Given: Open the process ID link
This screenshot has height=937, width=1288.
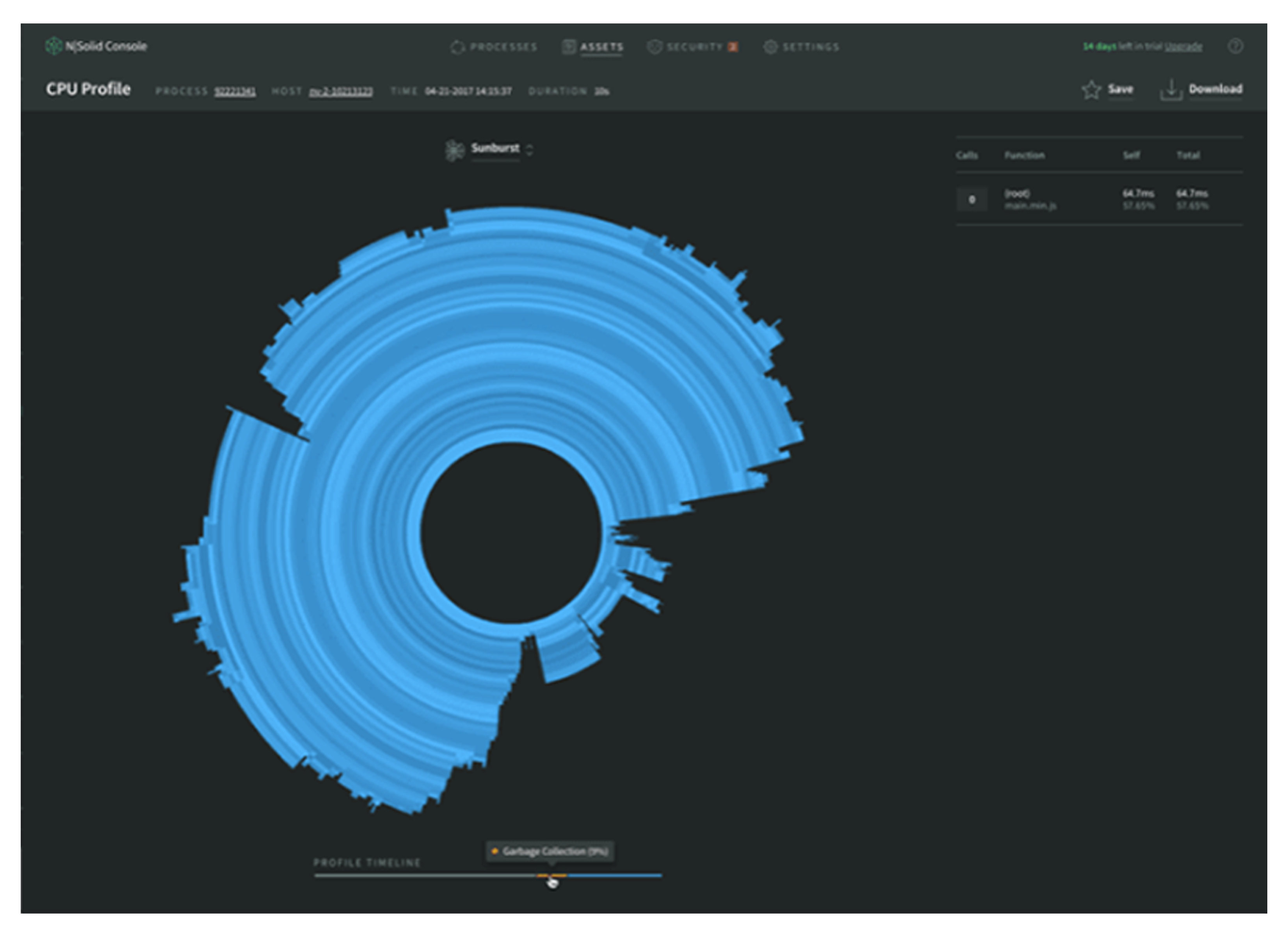Looking at the screenshot, I should pos(235,91).
